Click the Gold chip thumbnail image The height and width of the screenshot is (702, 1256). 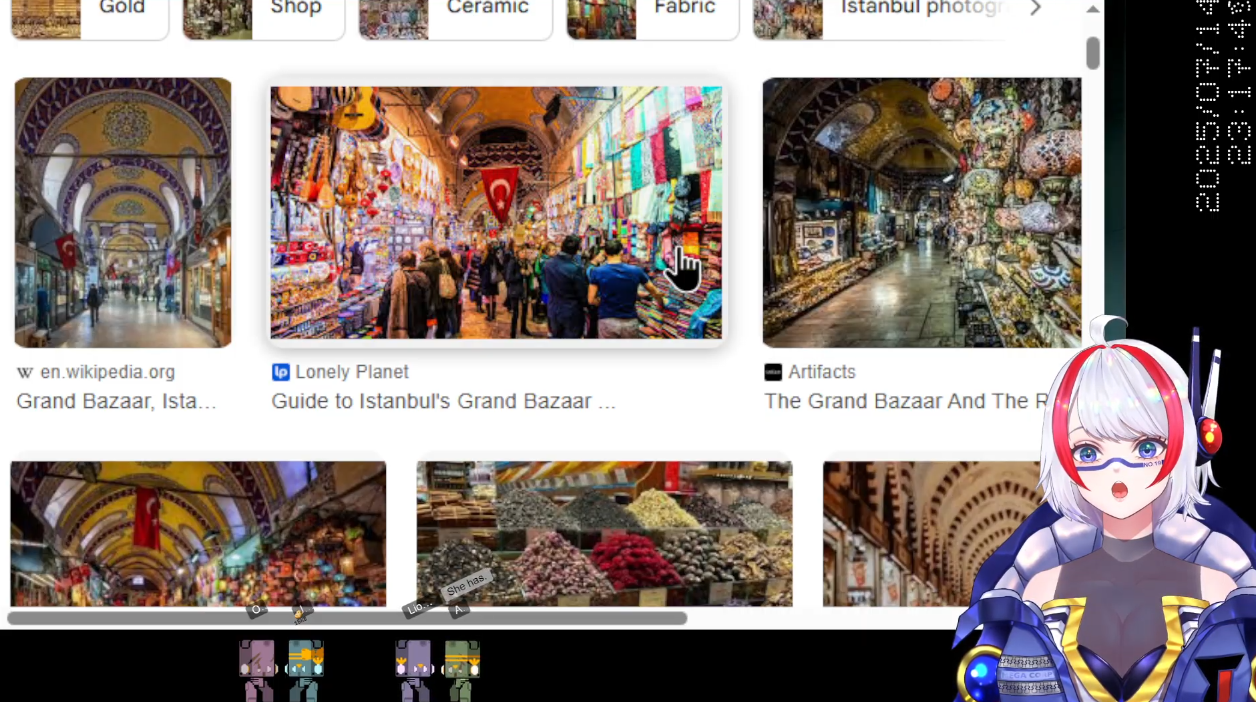[45, 18]
